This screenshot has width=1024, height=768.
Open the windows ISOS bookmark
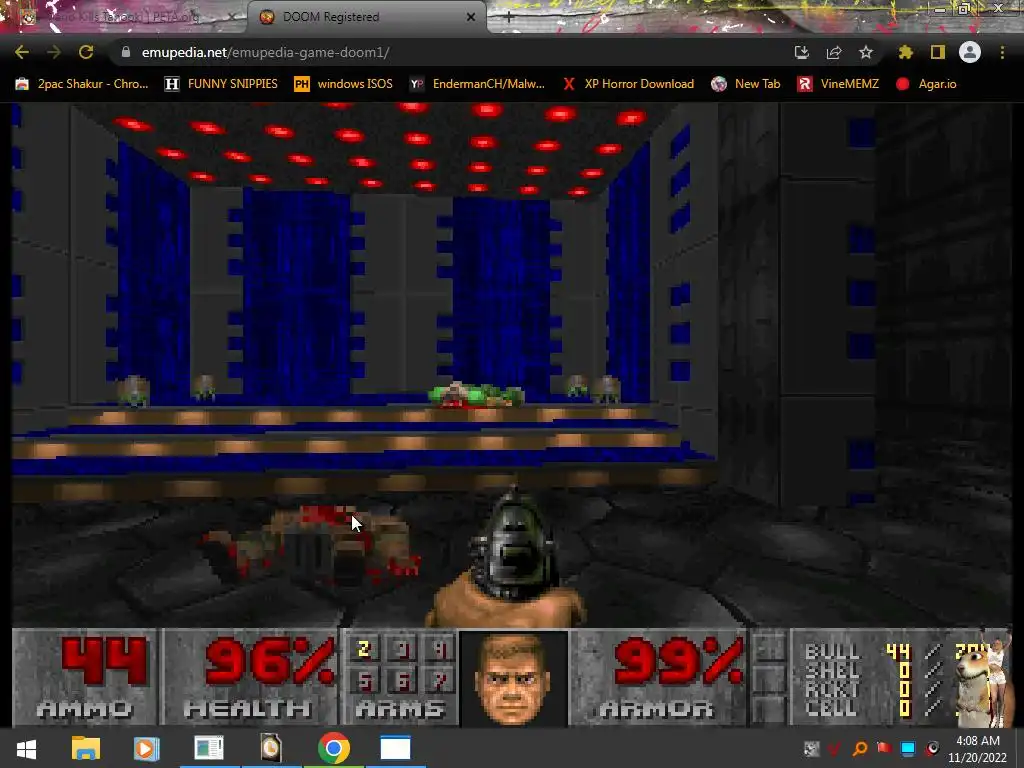[344, 84]
